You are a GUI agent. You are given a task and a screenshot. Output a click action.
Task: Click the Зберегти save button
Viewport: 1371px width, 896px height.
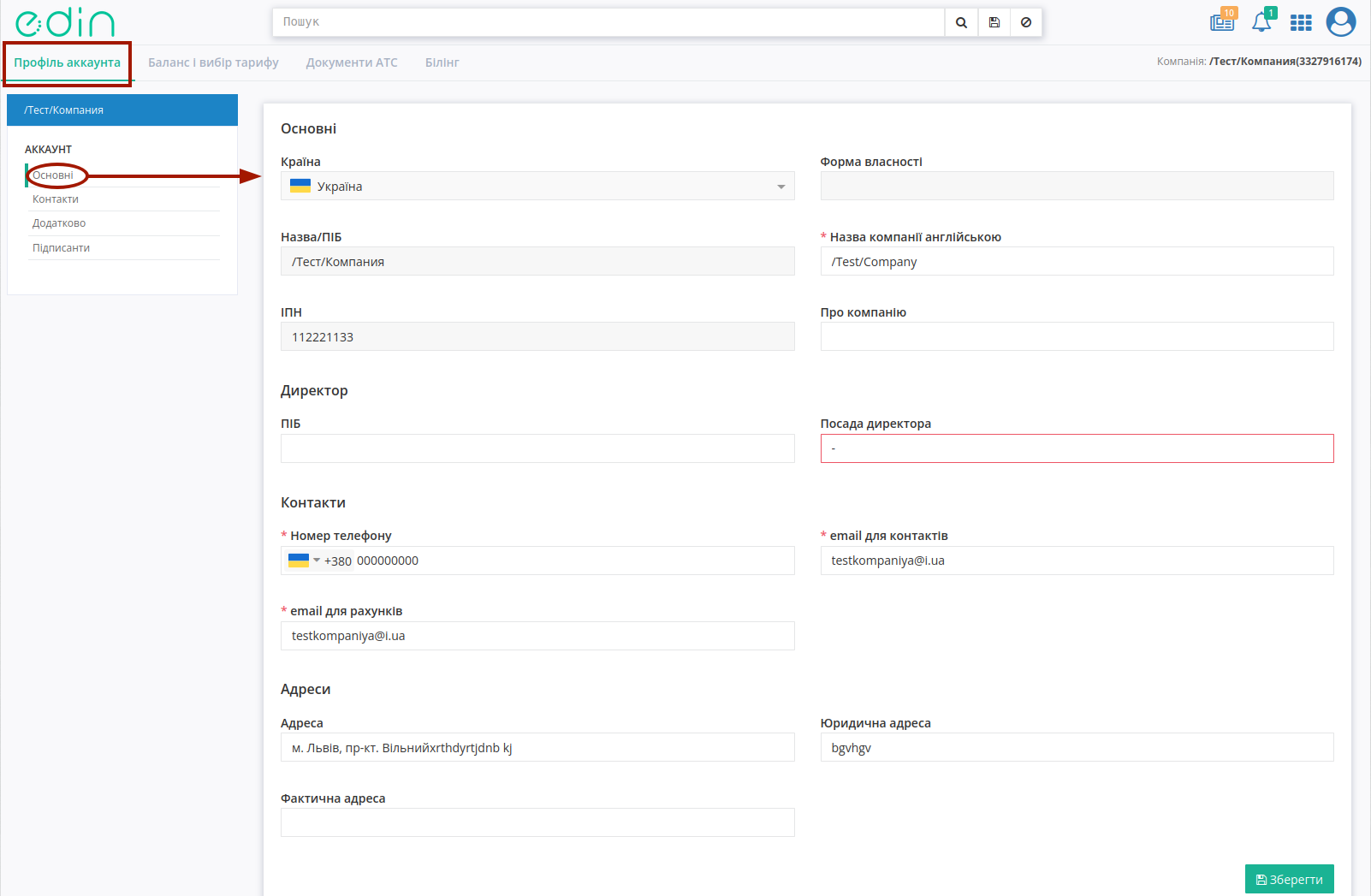coord(1290,879)
